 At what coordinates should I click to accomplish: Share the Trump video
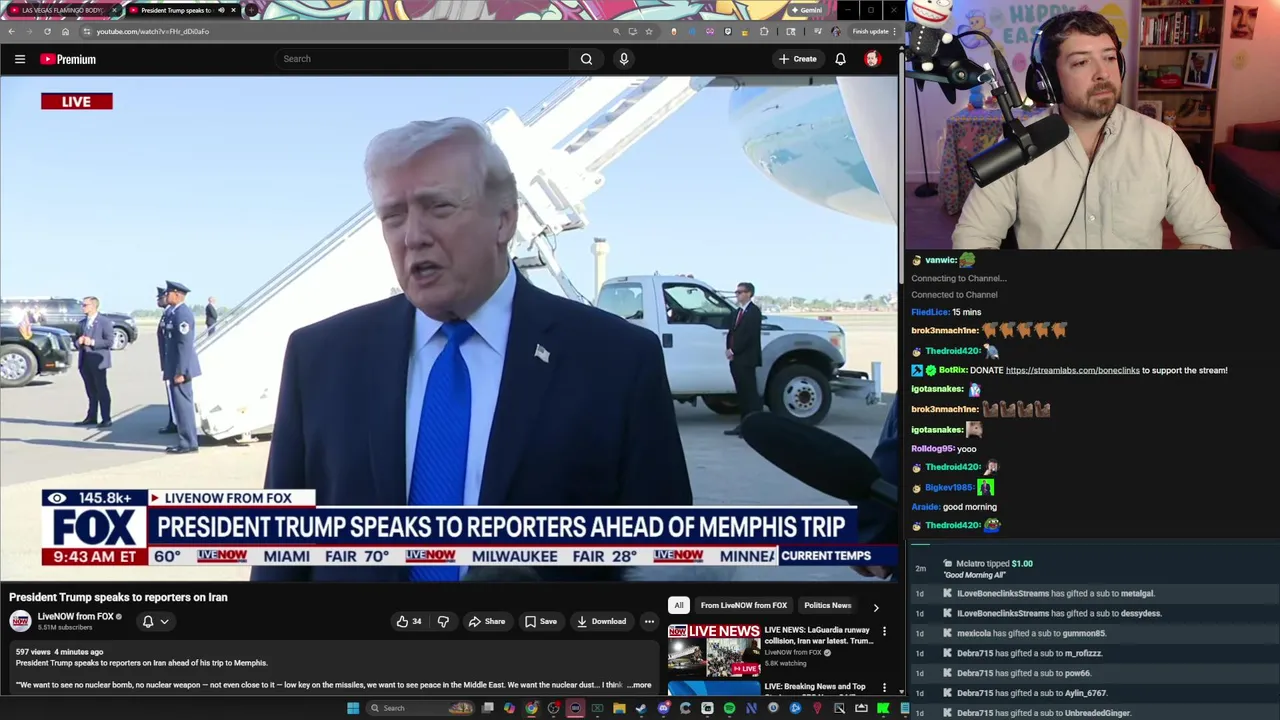tap(487, 621)
